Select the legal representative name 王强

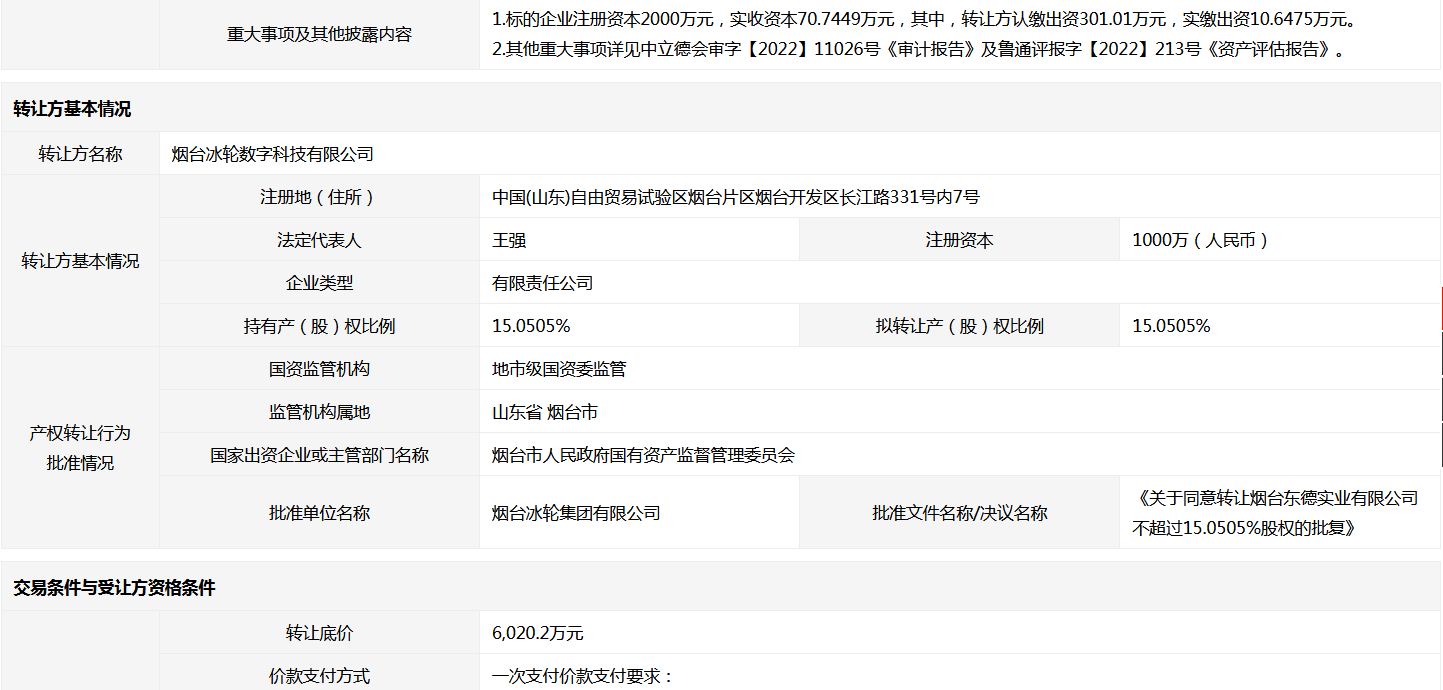pos(509,240)
